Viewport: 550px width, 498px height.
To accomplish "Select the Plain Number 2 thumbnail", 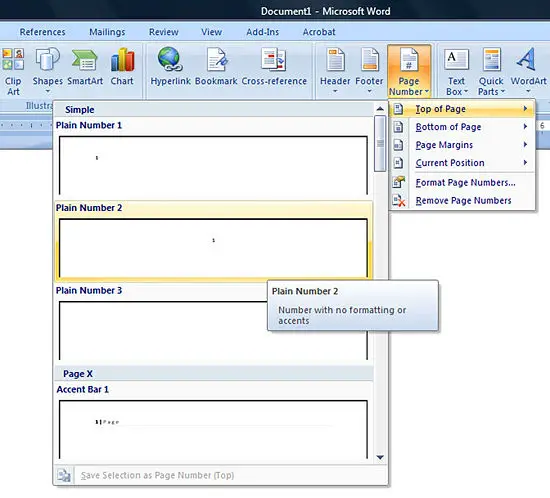I will click(x=213, y=248).
